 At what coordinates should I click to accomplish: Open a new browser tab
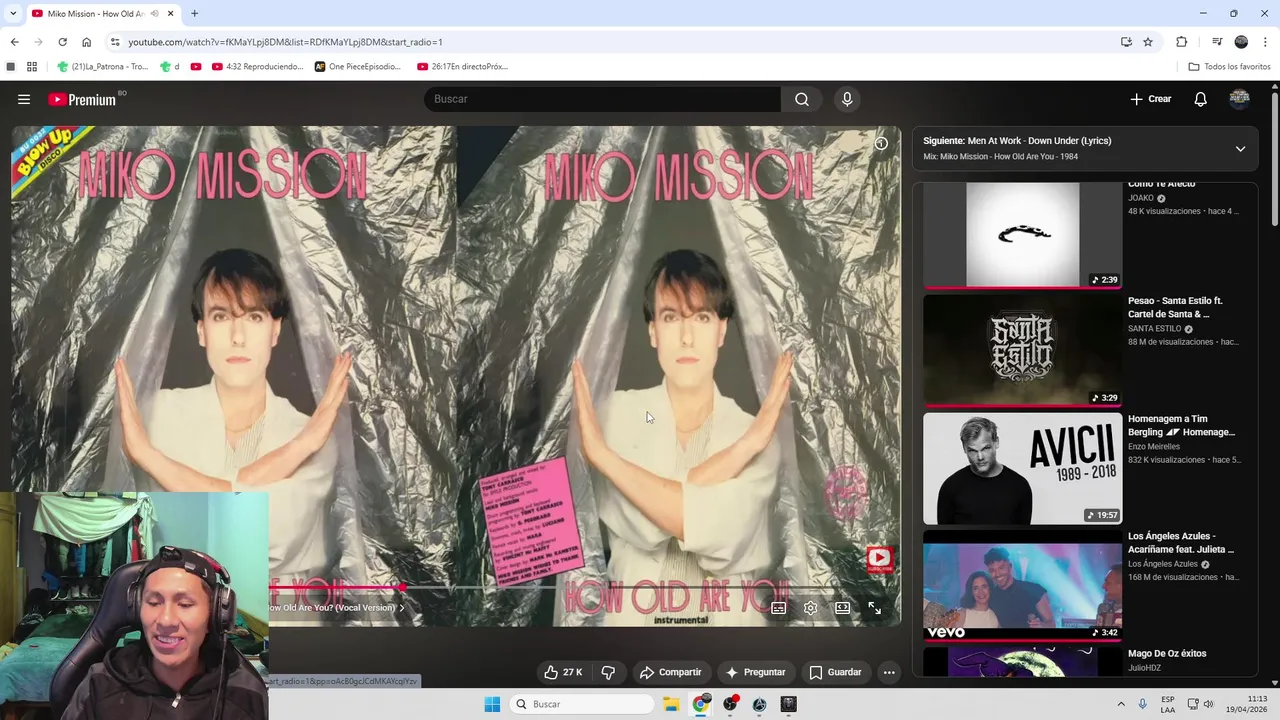pos(194,14)
